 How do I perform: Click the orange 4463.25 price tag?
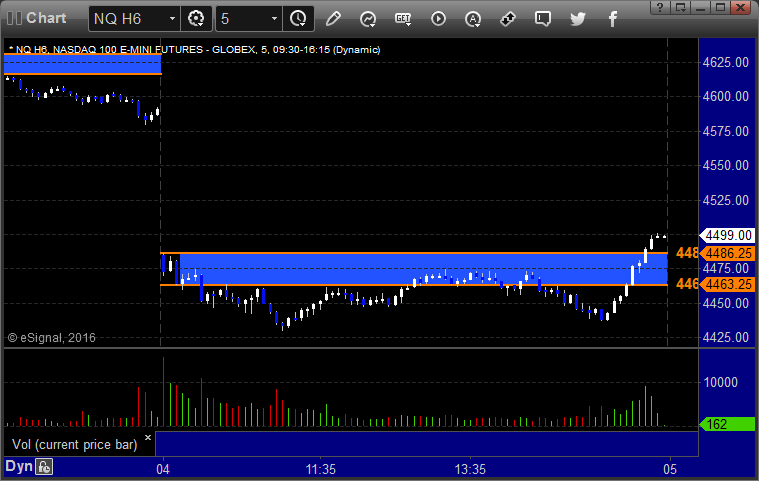pos(728,284)
